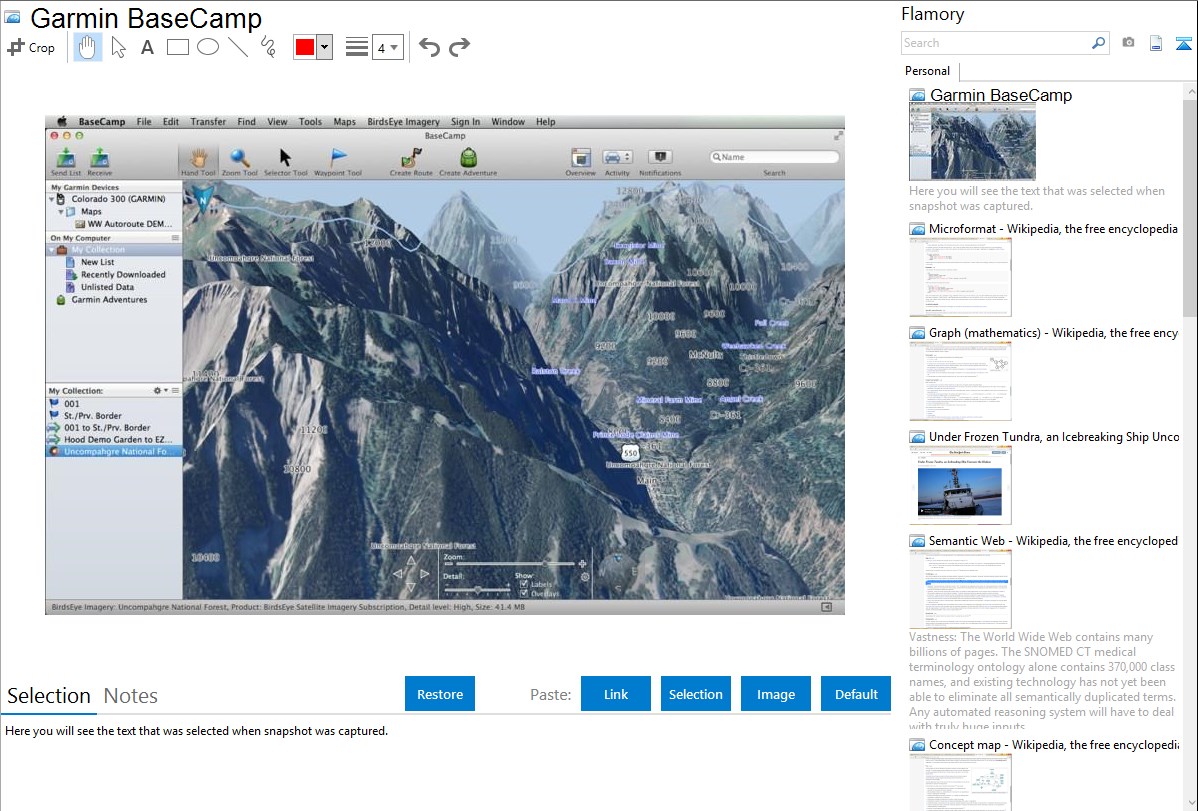Click the Create Adventure backpack icon
This screenshot has width=1198, height=811.
coord(468,158)
